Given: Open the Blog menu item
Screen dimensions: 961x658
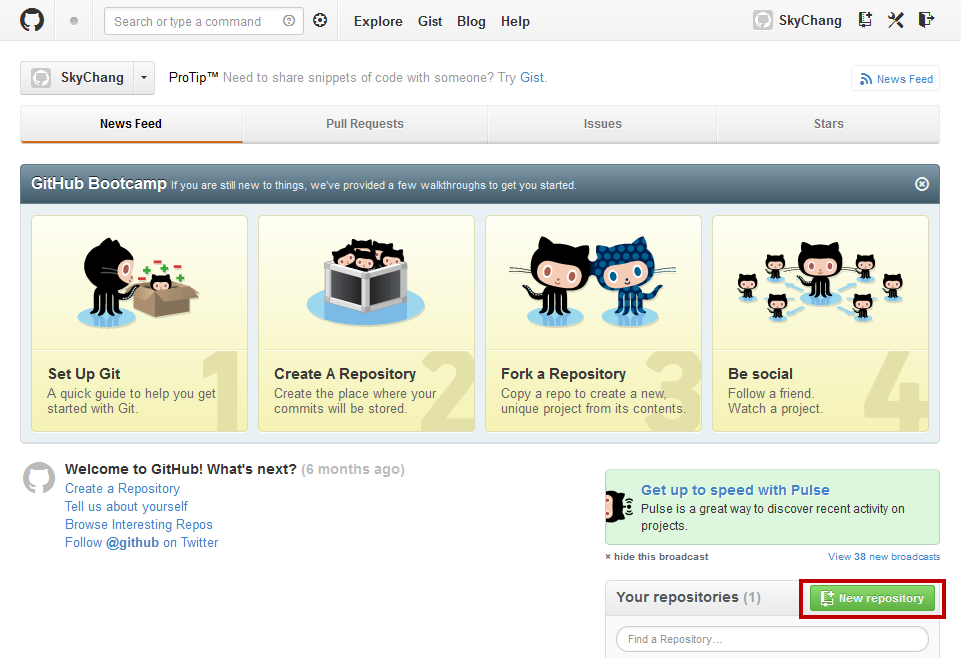Looking at the screenshot, I should 471,21.
